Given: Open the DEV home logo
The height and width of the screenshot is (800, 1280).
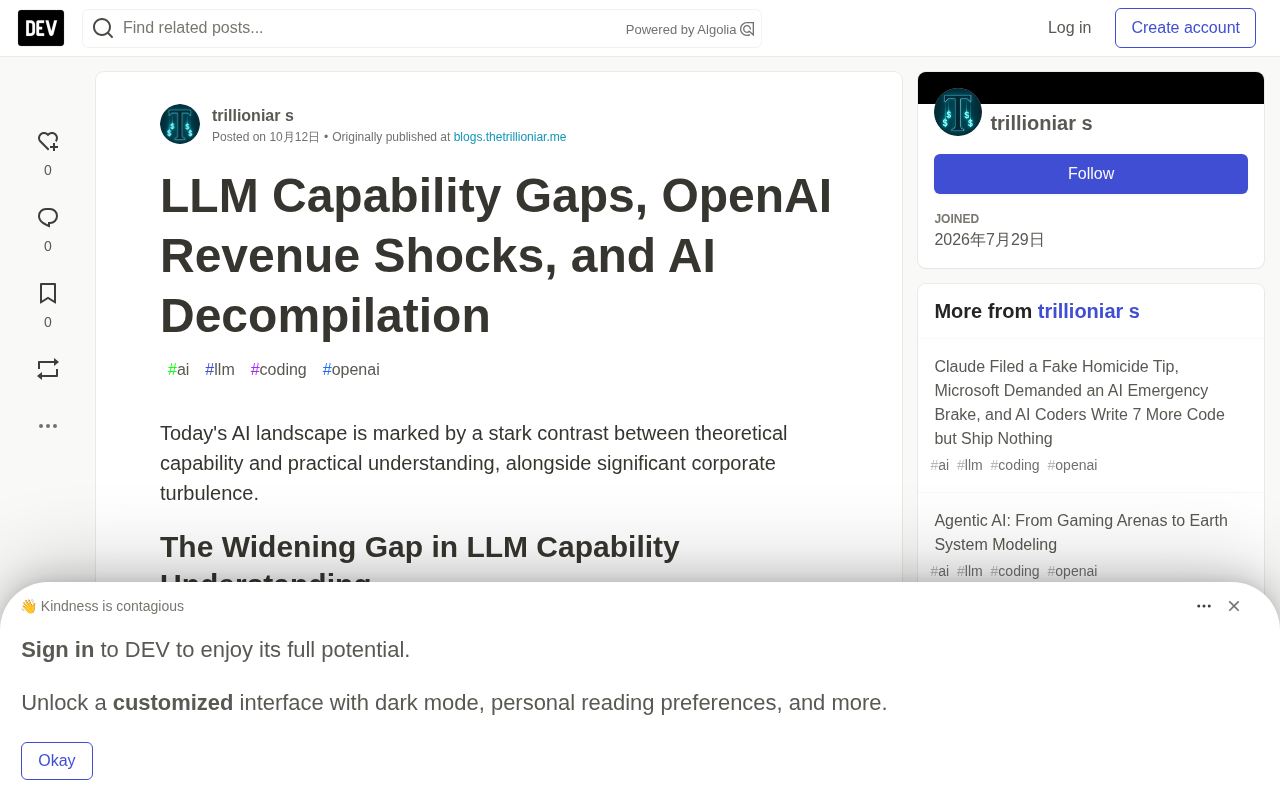Looking at the screenshot, I should (x=41, y=28).
